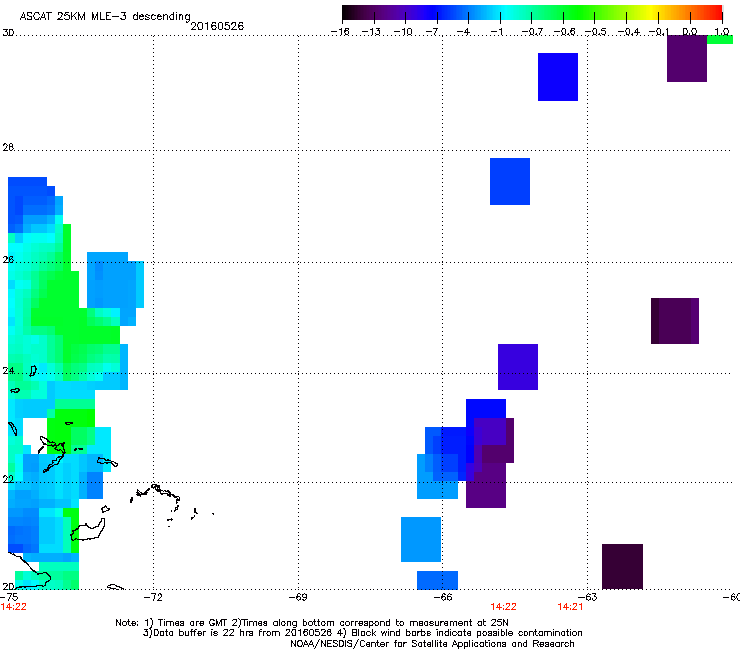This screenshot has width=740, height=650.
Task: Click the -0.1 color scale label
Action: click(659, 32)
